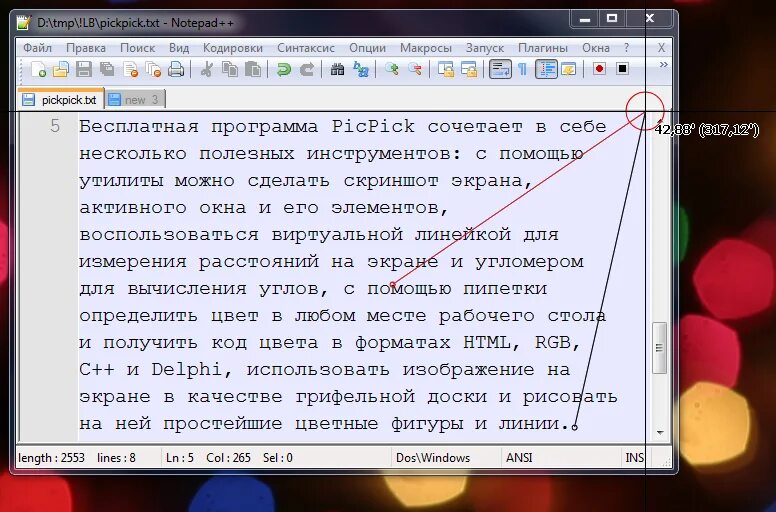Click the vertical scrollbar thumb
The height and width of the screenshot is (512, 776).
pyautogui.click(x=659, y=348)
